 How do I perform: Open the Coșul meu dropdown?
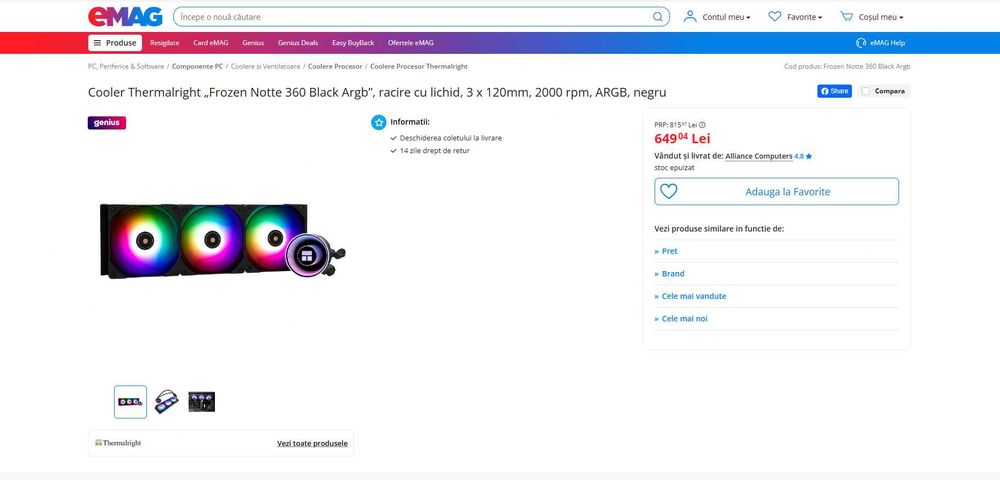(x=881, y=17)
